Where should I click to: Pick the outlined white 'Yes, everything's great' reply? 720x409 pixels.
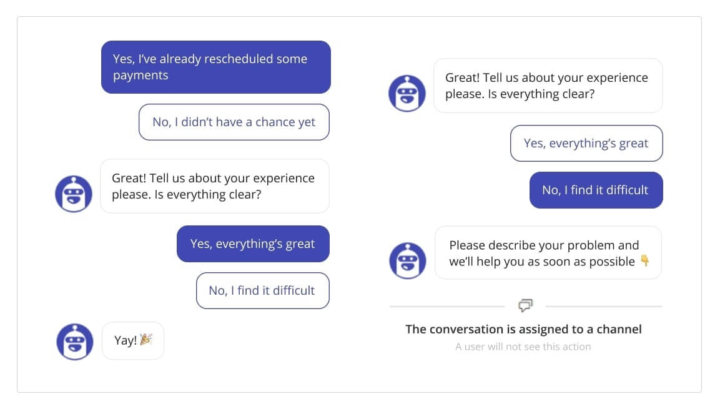586,143
